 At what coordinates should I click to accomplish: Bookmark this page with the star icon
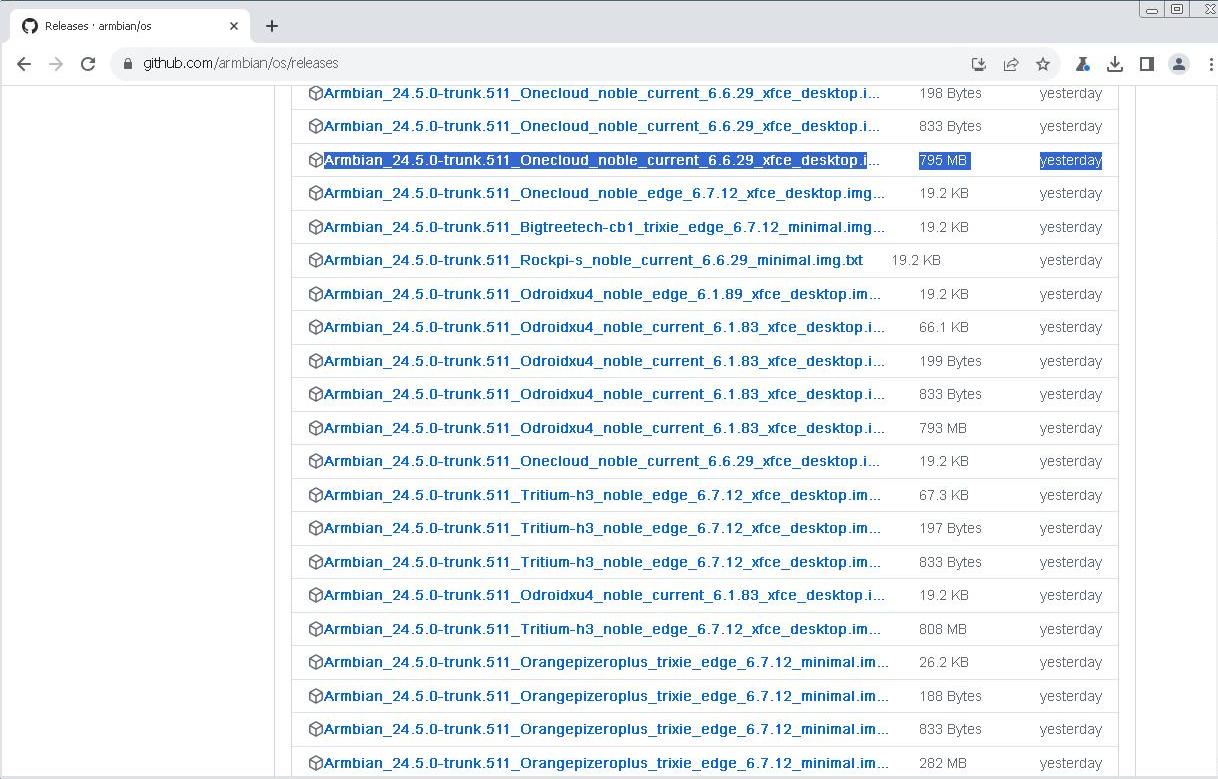(x=1043, y=64)
